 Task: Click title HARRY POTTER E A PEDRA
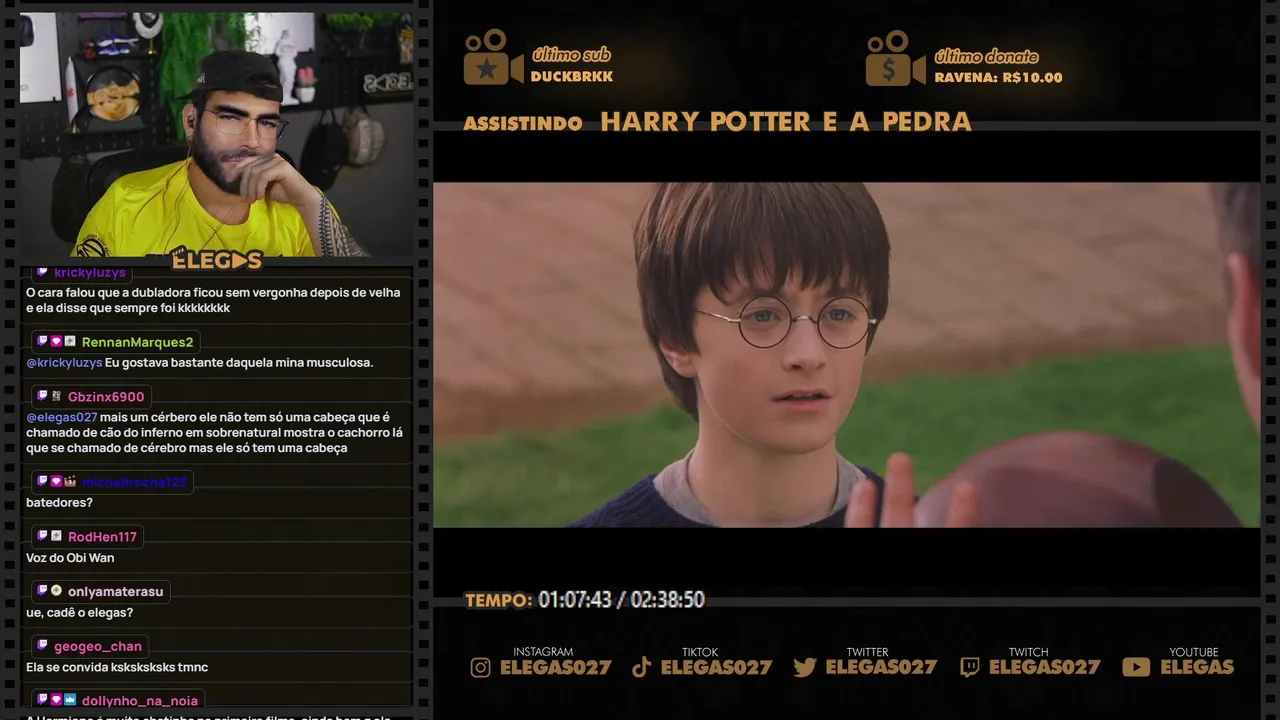pos(786,122)
